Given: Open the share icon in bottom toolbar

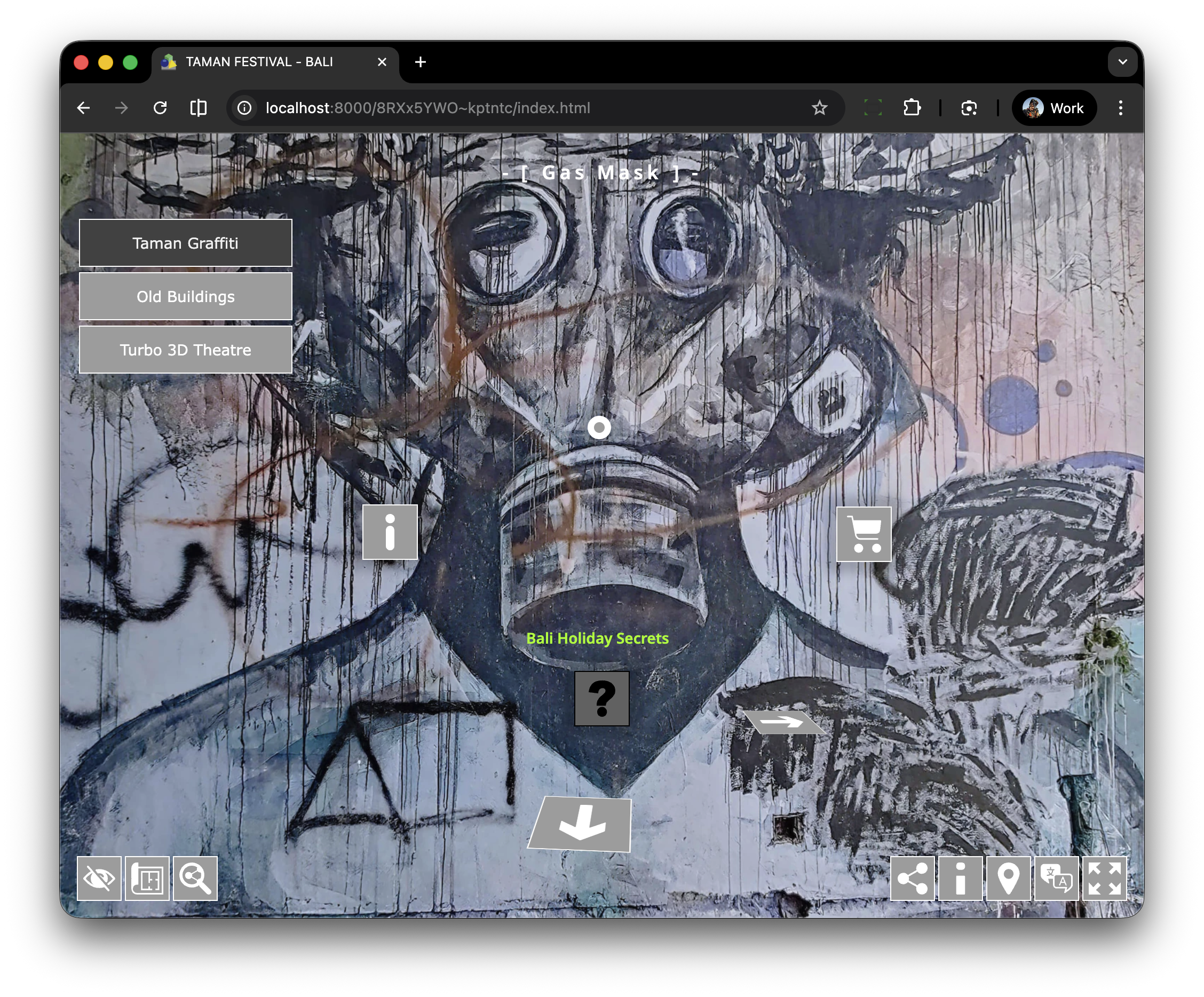Looking at the screenshot, I should [x=912, y=879].
